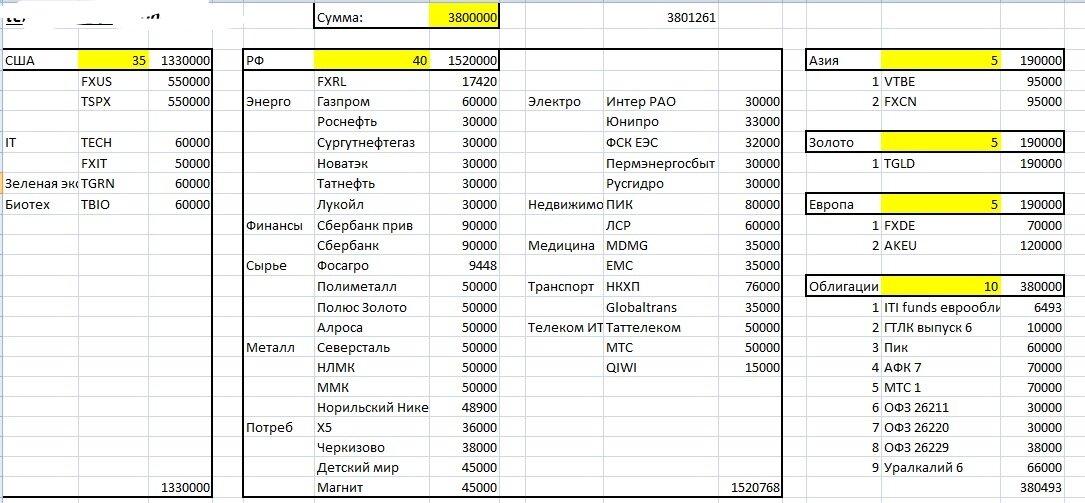Select the Globaltrans cell
The width and height of the screenshot is (1085, 503).
[661, 307]
